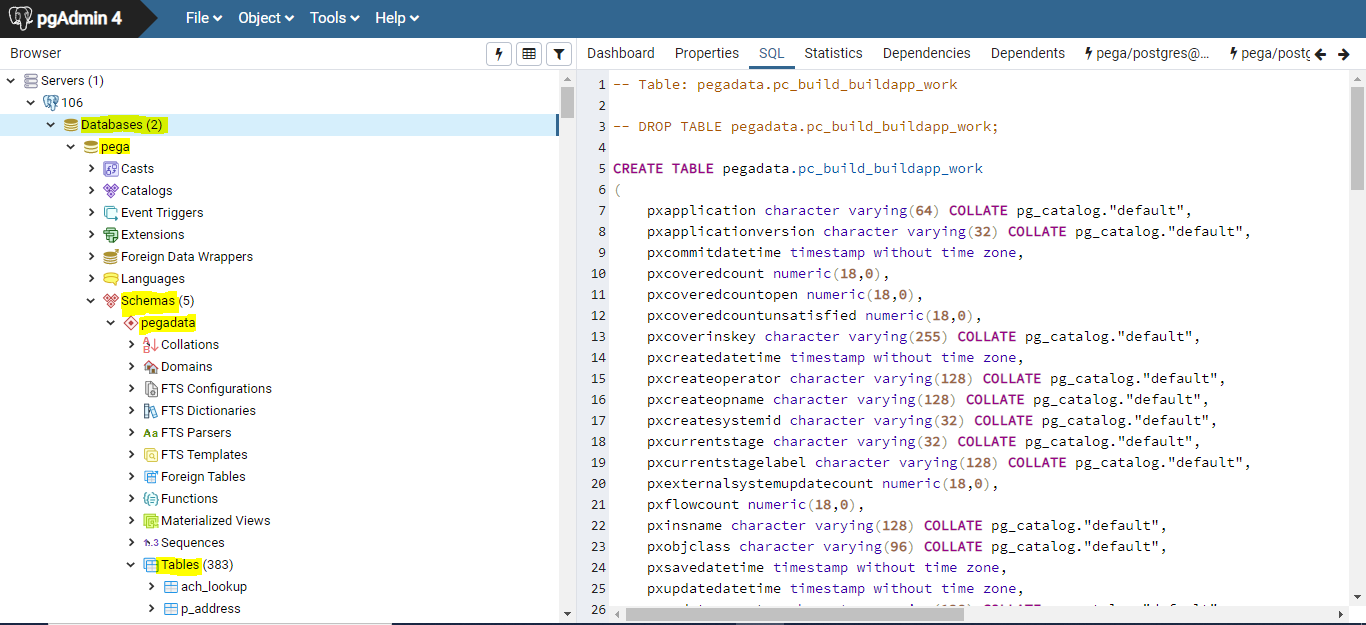
Task: Click the pgAdmin 4 elephant logo
Action: (19, 17)
